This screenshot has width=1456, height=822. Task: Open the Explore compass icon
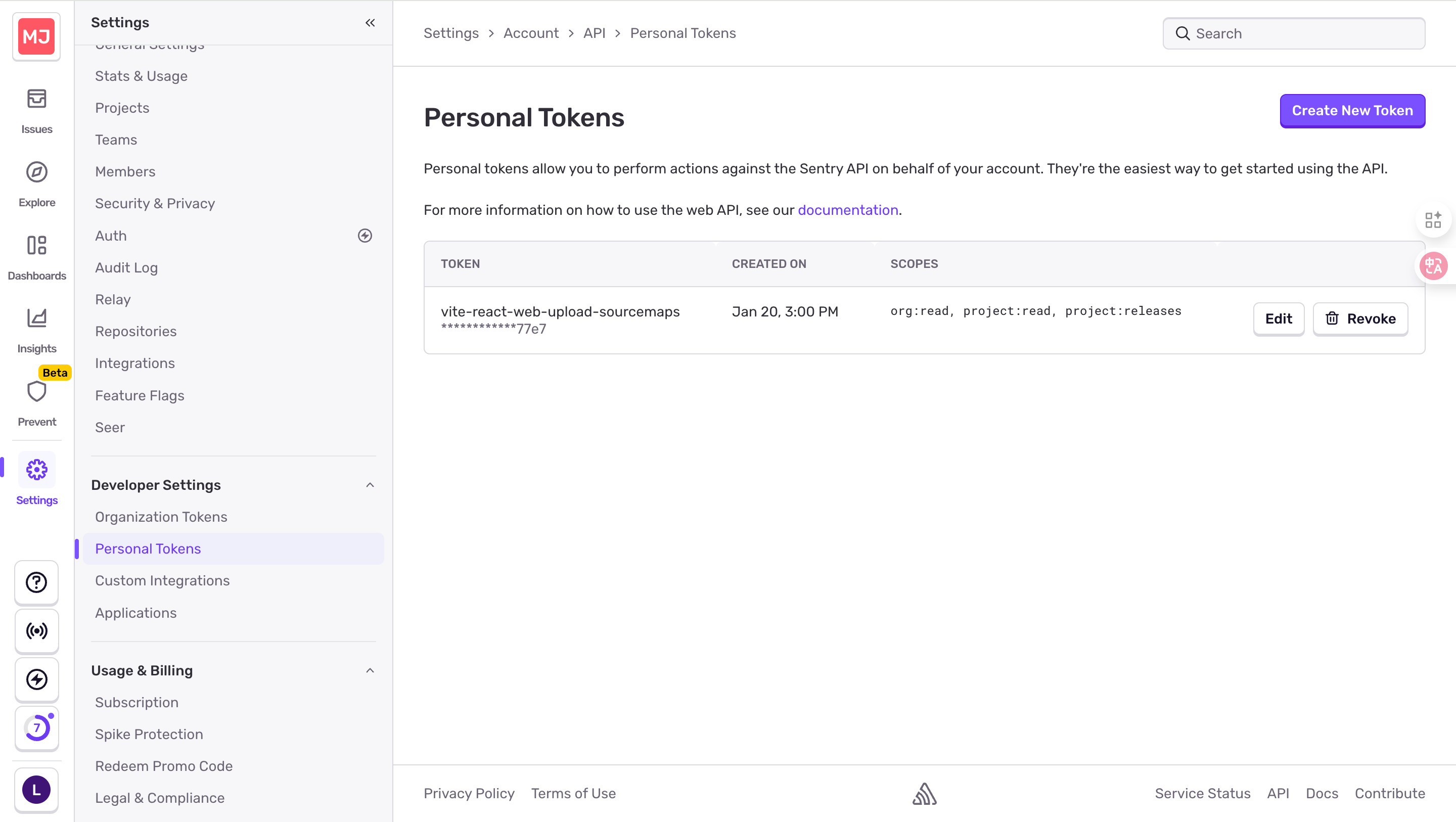click(37, 172)
